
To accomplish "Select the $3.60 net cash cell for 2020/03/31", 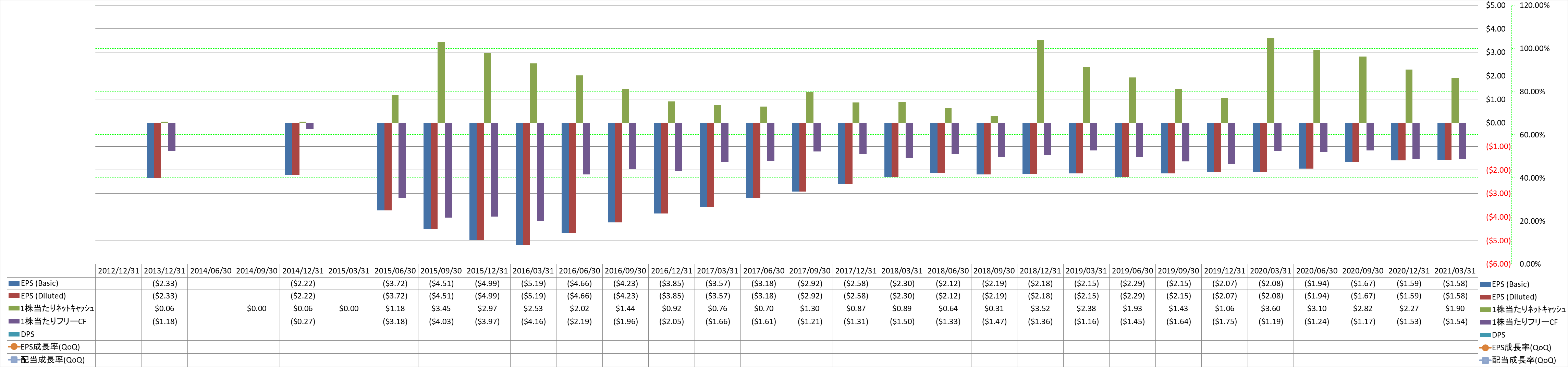I will [1270, 308].
